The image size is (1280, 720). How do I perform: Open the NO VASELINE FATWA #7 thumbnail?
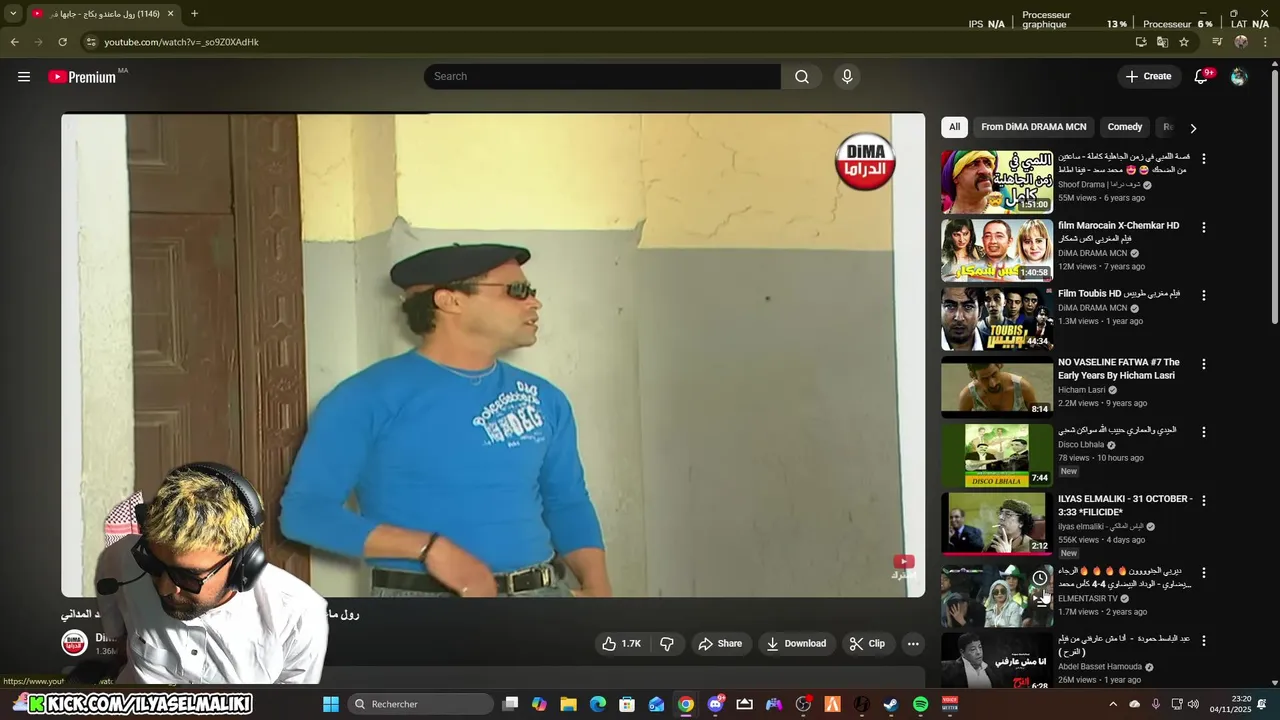[x=997, y=387]
